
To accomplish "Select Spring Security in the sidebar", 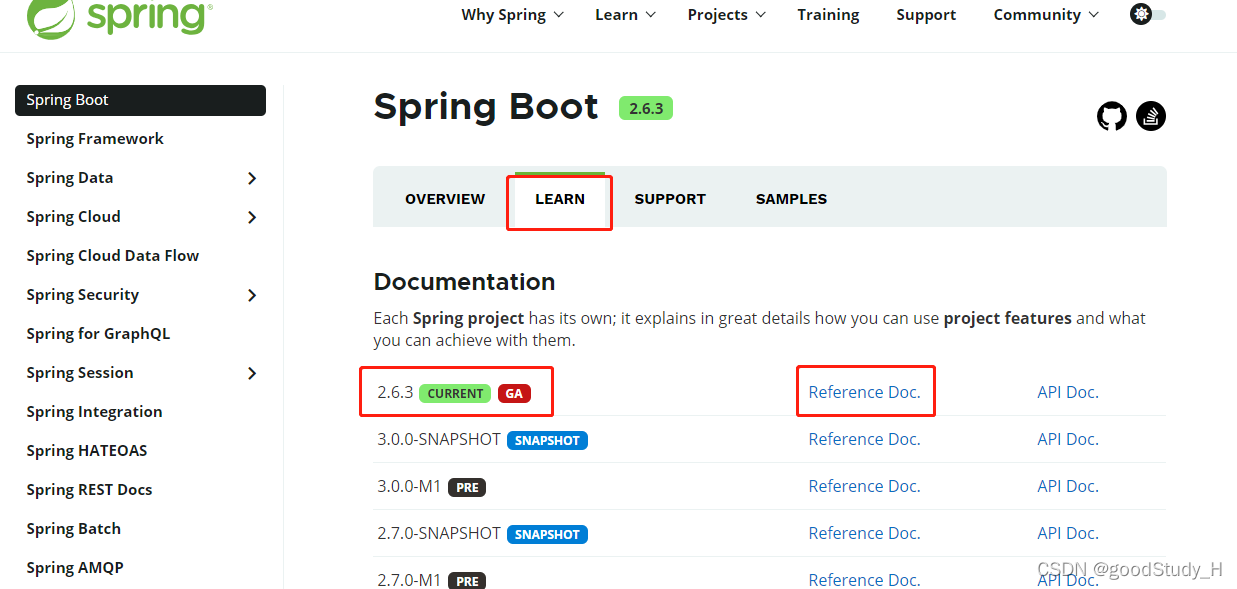I will [x=83, y=295].
